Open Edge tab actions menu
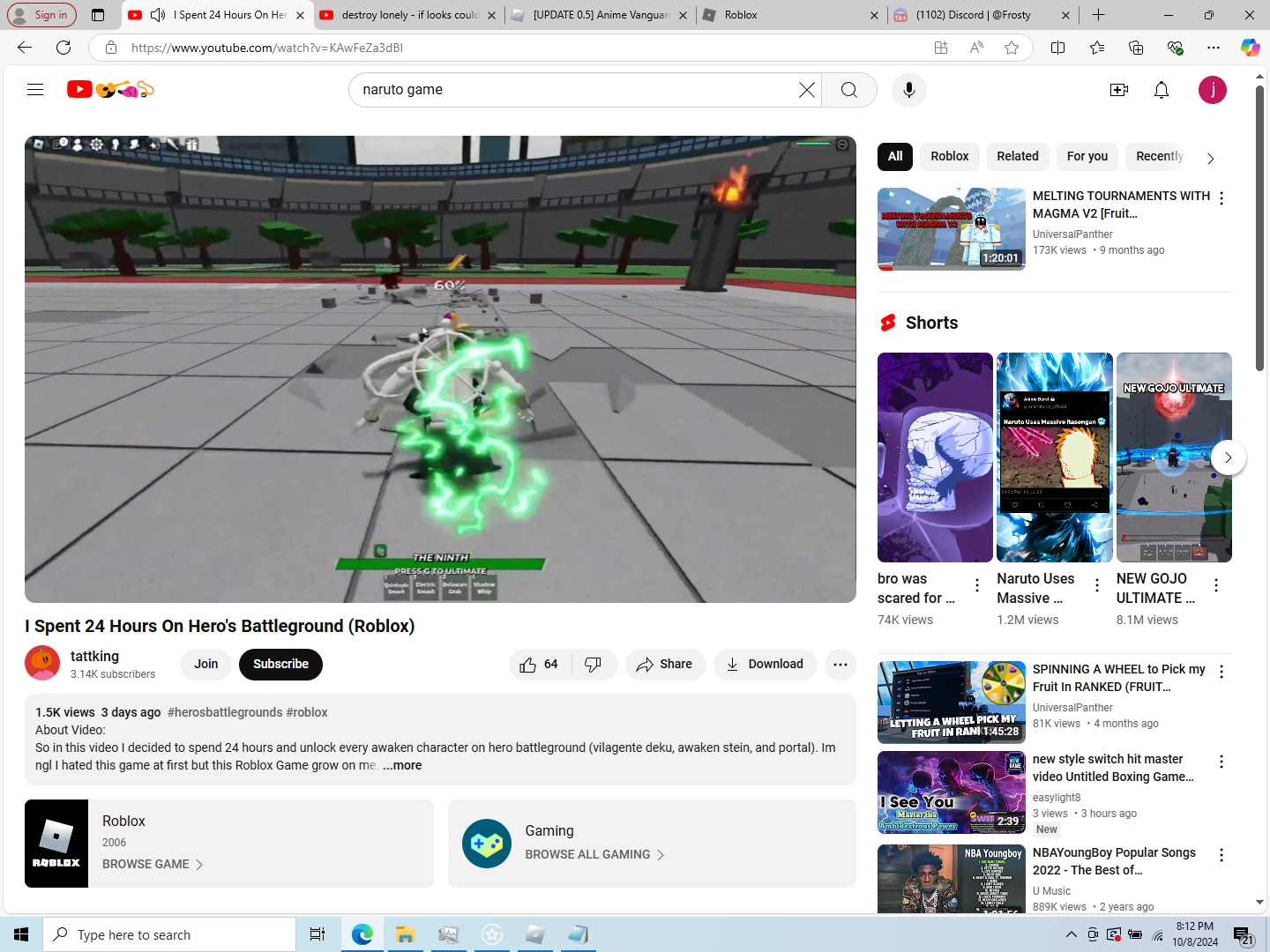1270x952 pixels. pos(98,15)
